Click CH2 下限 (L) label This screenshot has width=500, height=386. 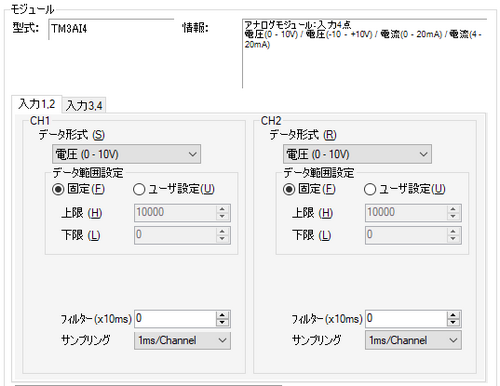(311, 235)
